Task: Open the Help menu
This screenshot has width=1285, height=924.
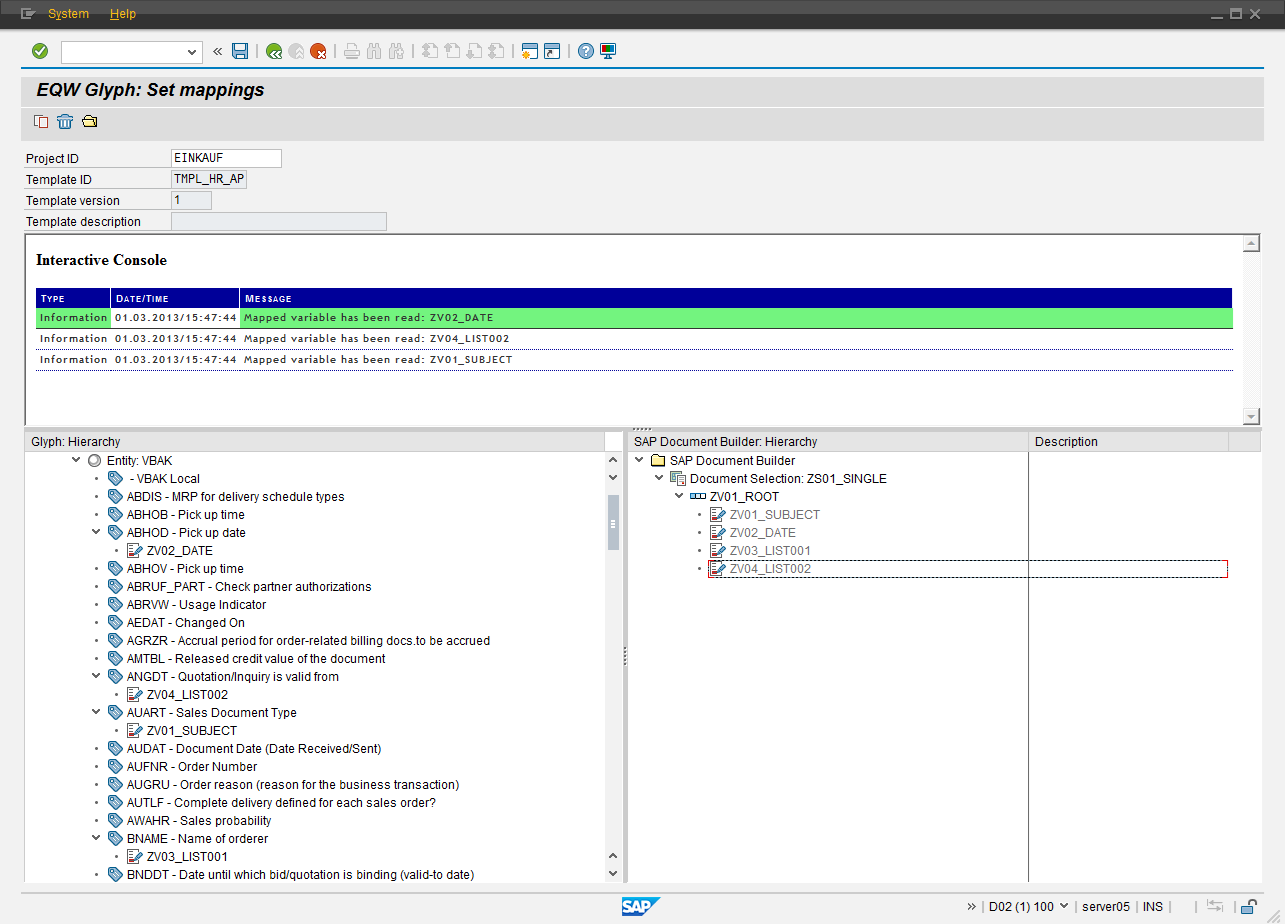Action: (123, 14)
